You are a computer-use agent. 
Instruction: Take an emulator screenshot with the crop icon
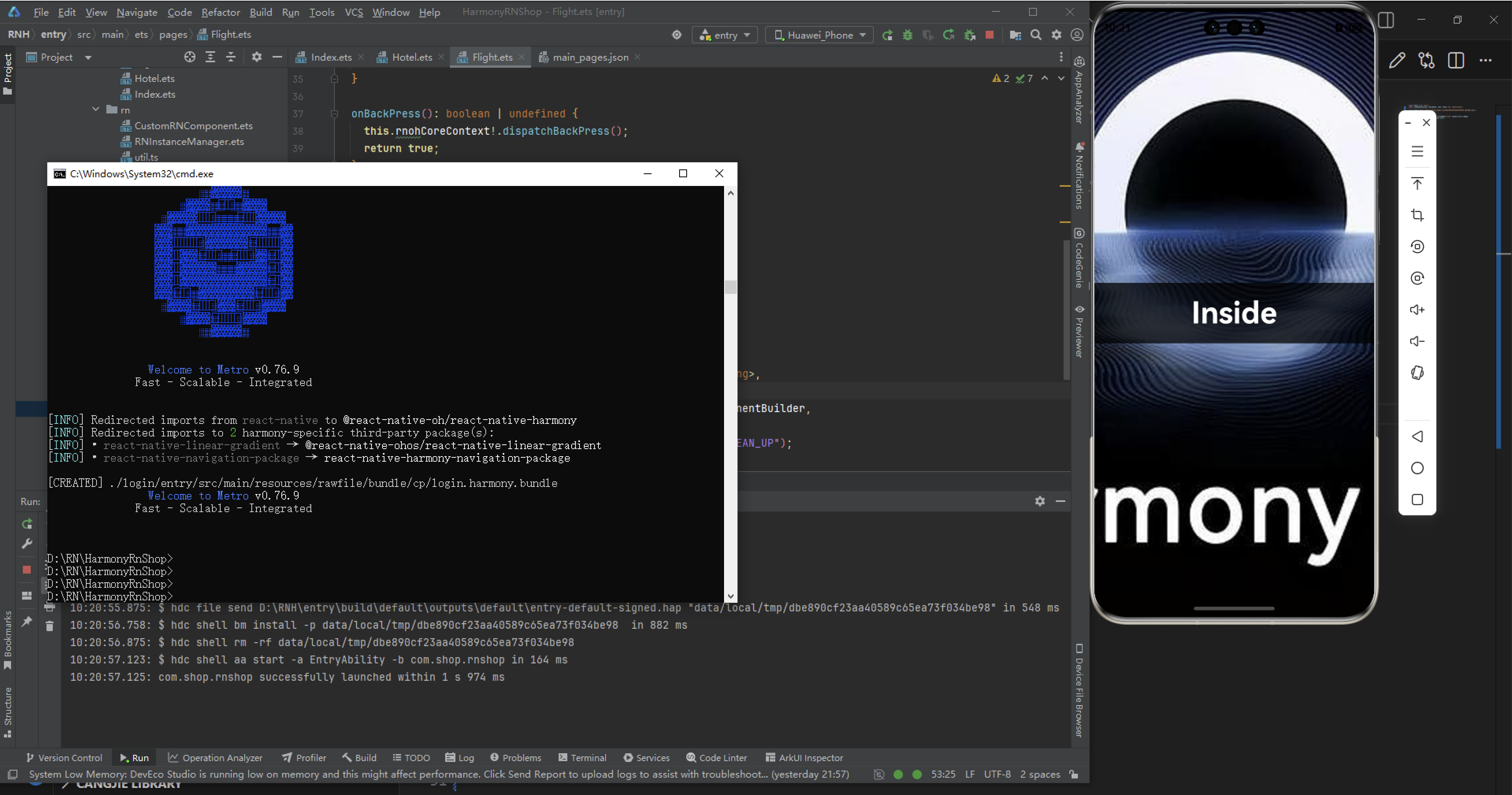pyautogui.click(x=1417, y=215)
